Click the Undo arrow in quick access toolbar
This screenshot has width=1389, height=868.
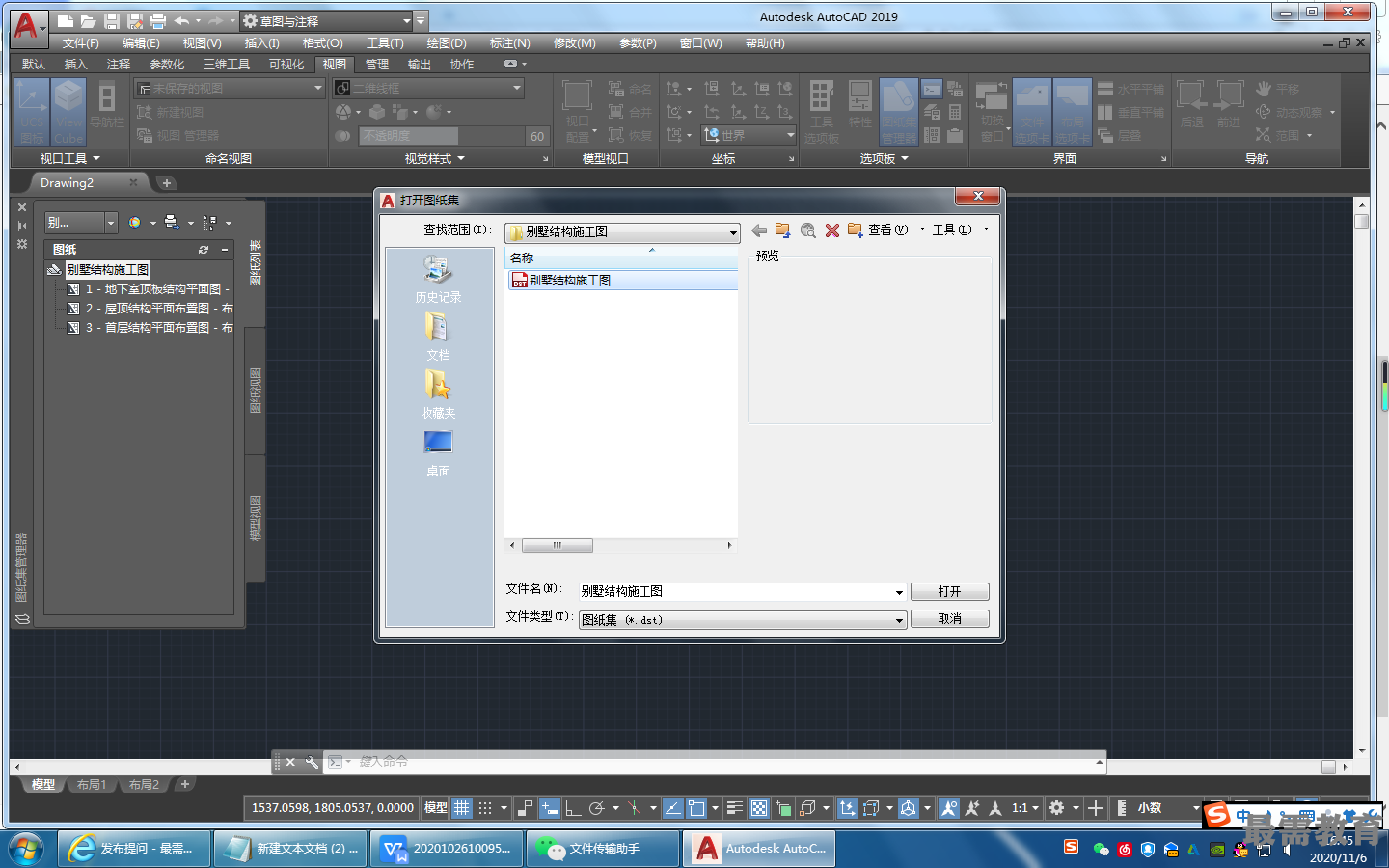[x=181, y=20]
